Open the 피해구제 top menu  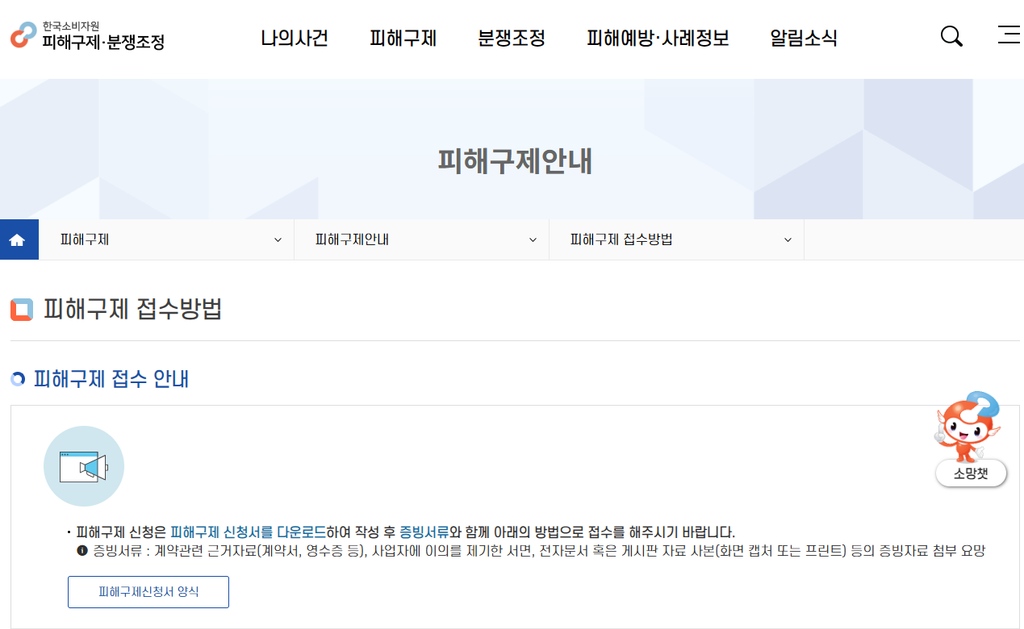tap(403, 38)
